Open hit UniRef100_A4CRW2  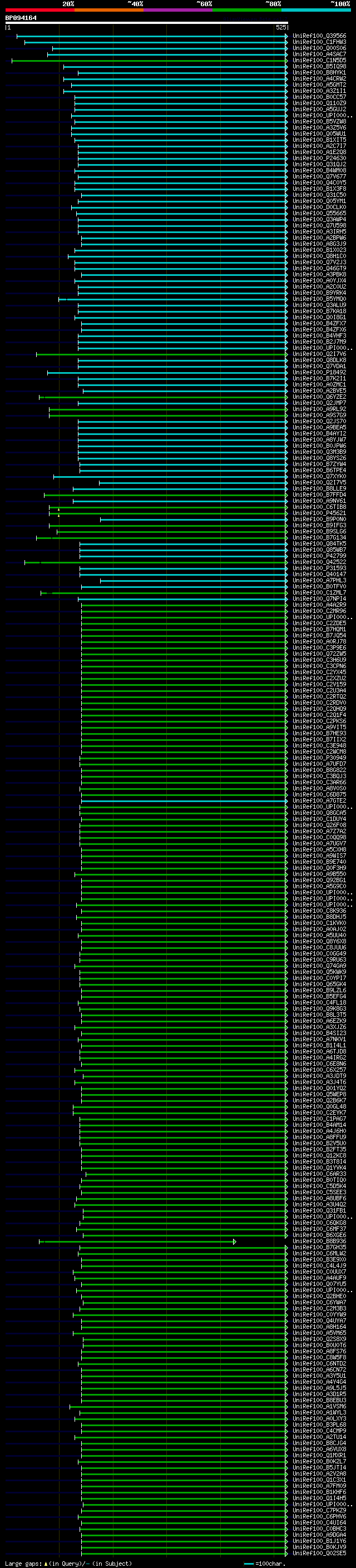pyautogui.click(x=319, y=78)
